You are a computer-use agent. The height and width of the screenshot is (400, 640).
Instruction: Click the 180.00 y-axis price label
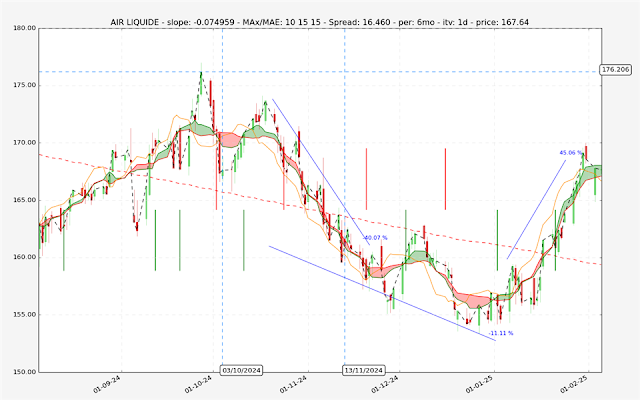(x=20, y=28)
